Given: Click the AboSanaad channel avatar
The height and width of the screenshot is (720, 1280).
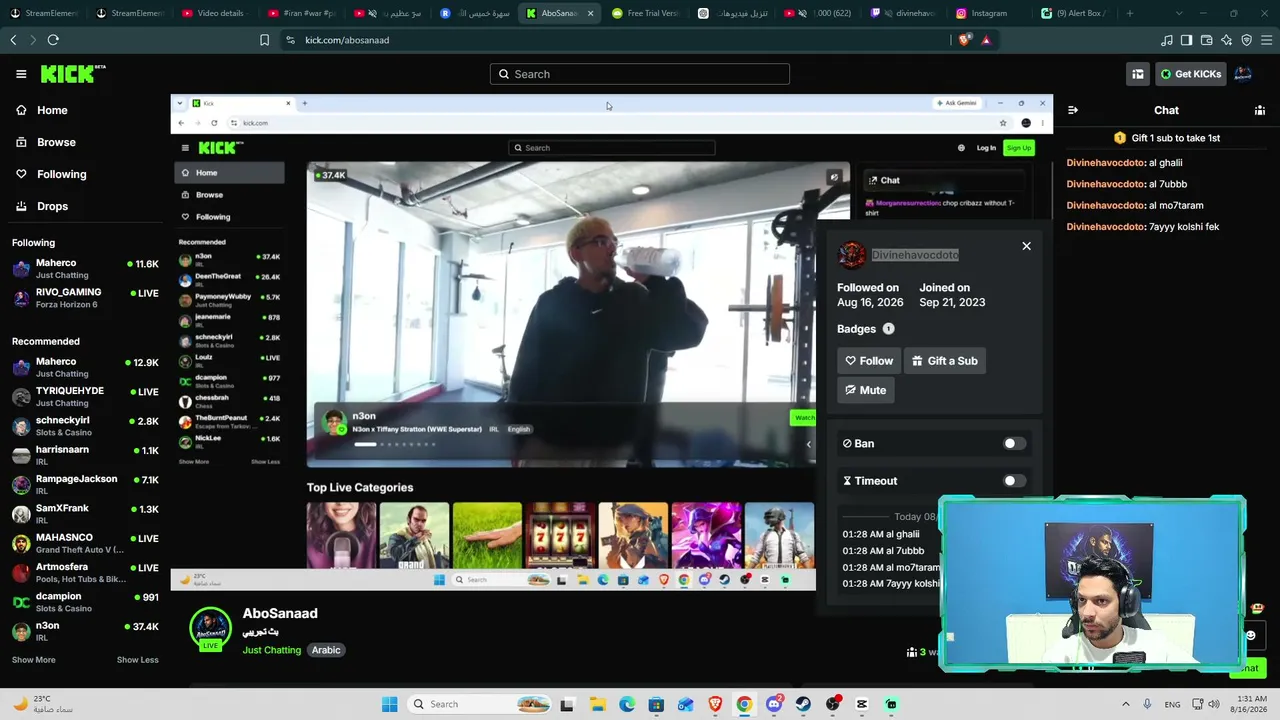Looking at the screenshot, I should (x=210, y=627).
